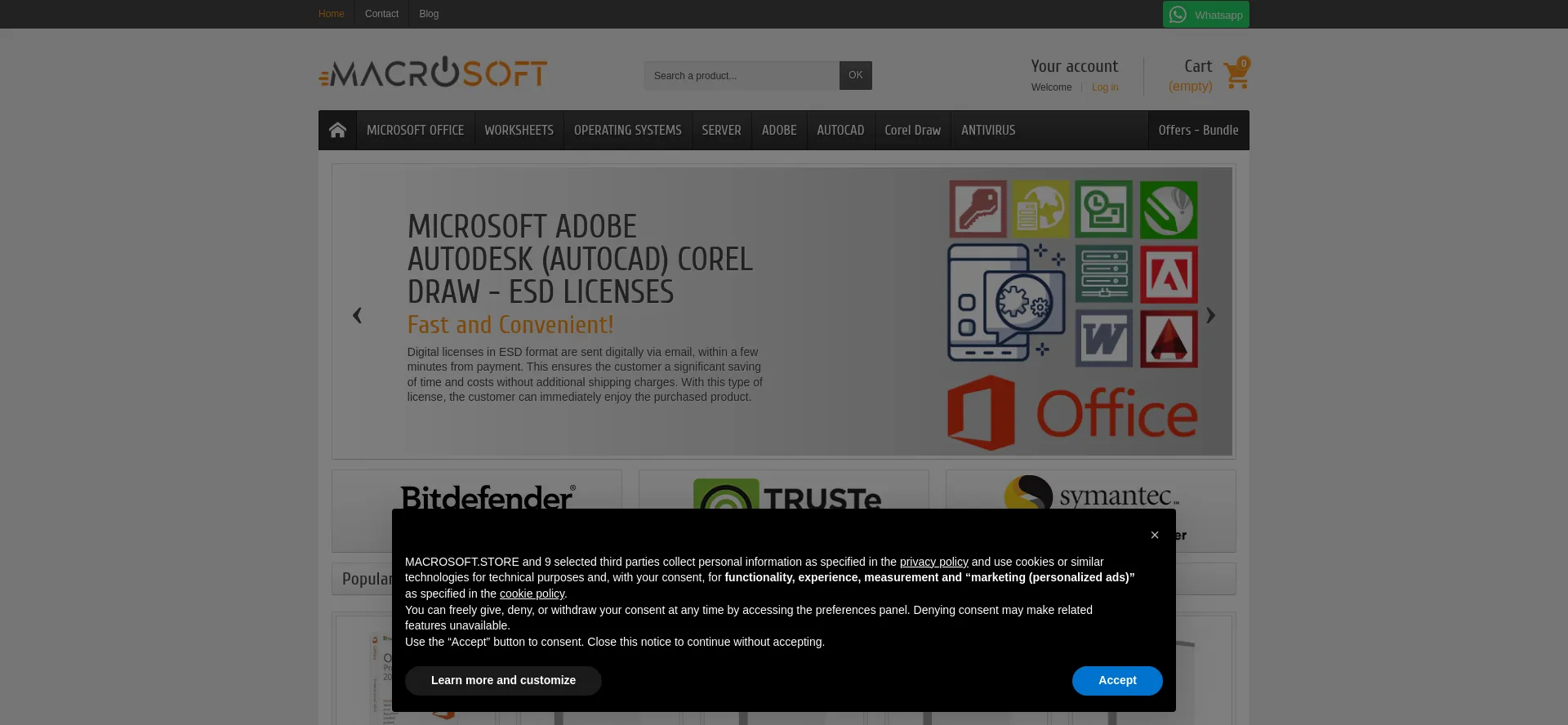Click the Accept cookies button
Screen dimensions: 1568x725
1117,680
